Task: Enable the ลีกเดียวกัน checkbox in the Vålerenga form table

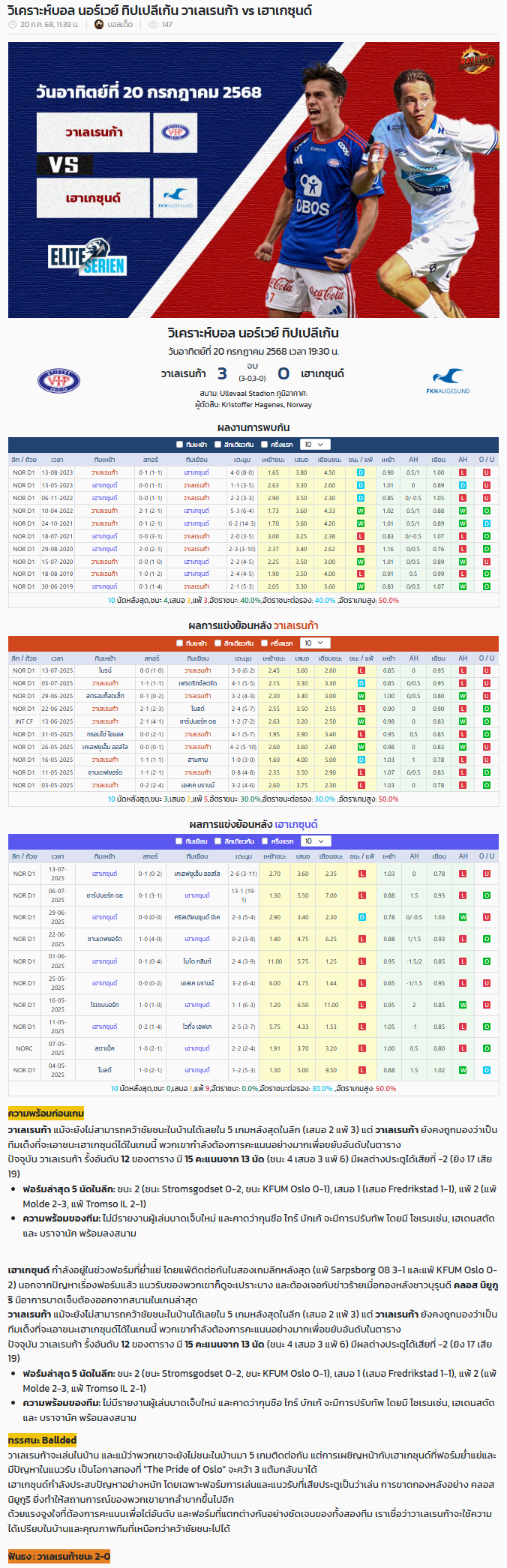Action: point(218,643)
